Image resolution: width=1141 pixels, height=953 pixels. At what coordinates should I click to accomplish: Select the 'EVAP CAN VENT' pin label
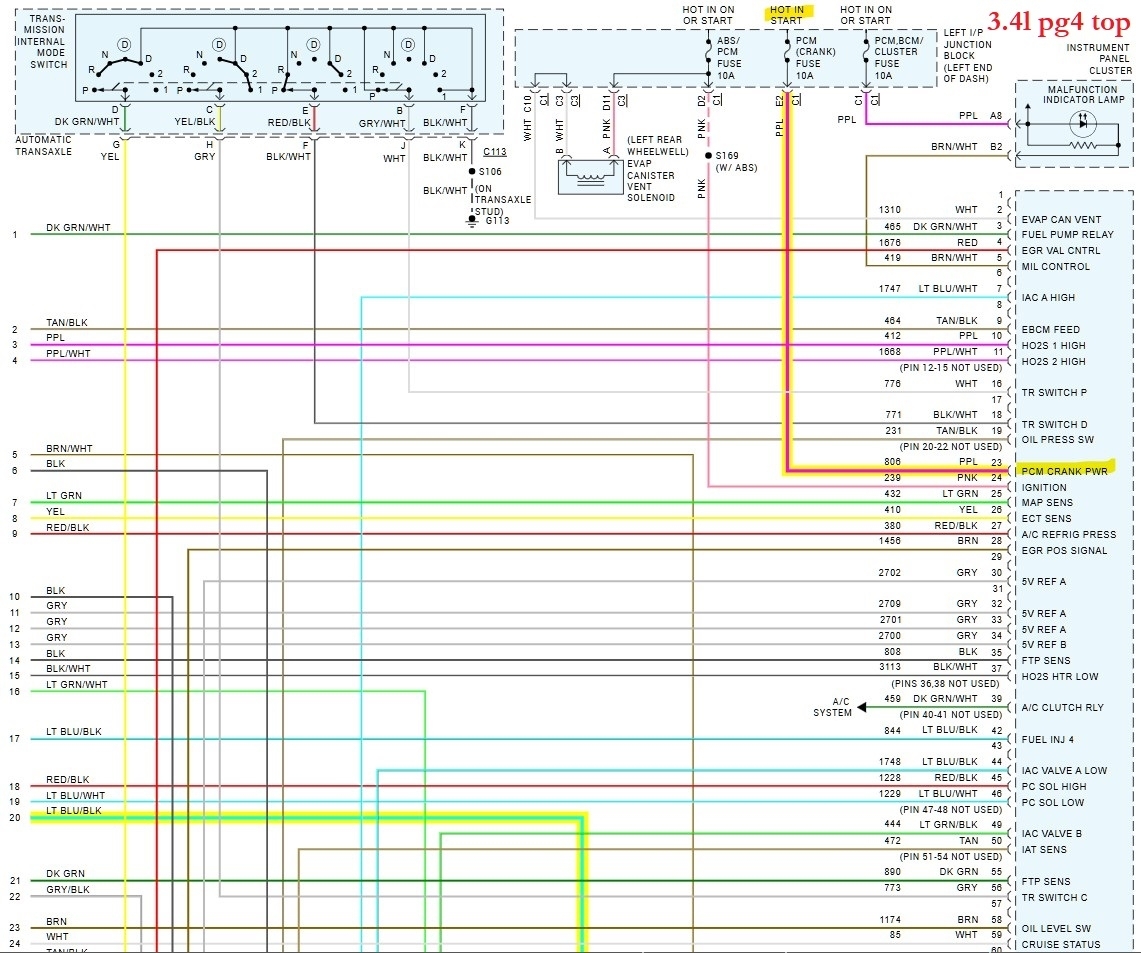point(1061,220)
